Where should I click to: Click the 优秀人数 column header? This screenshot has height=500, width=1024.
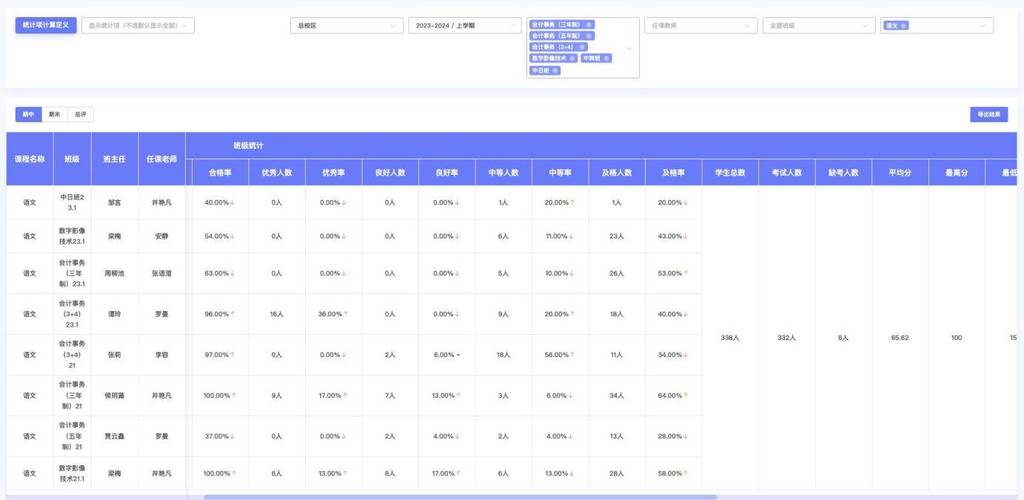[277, 173]
